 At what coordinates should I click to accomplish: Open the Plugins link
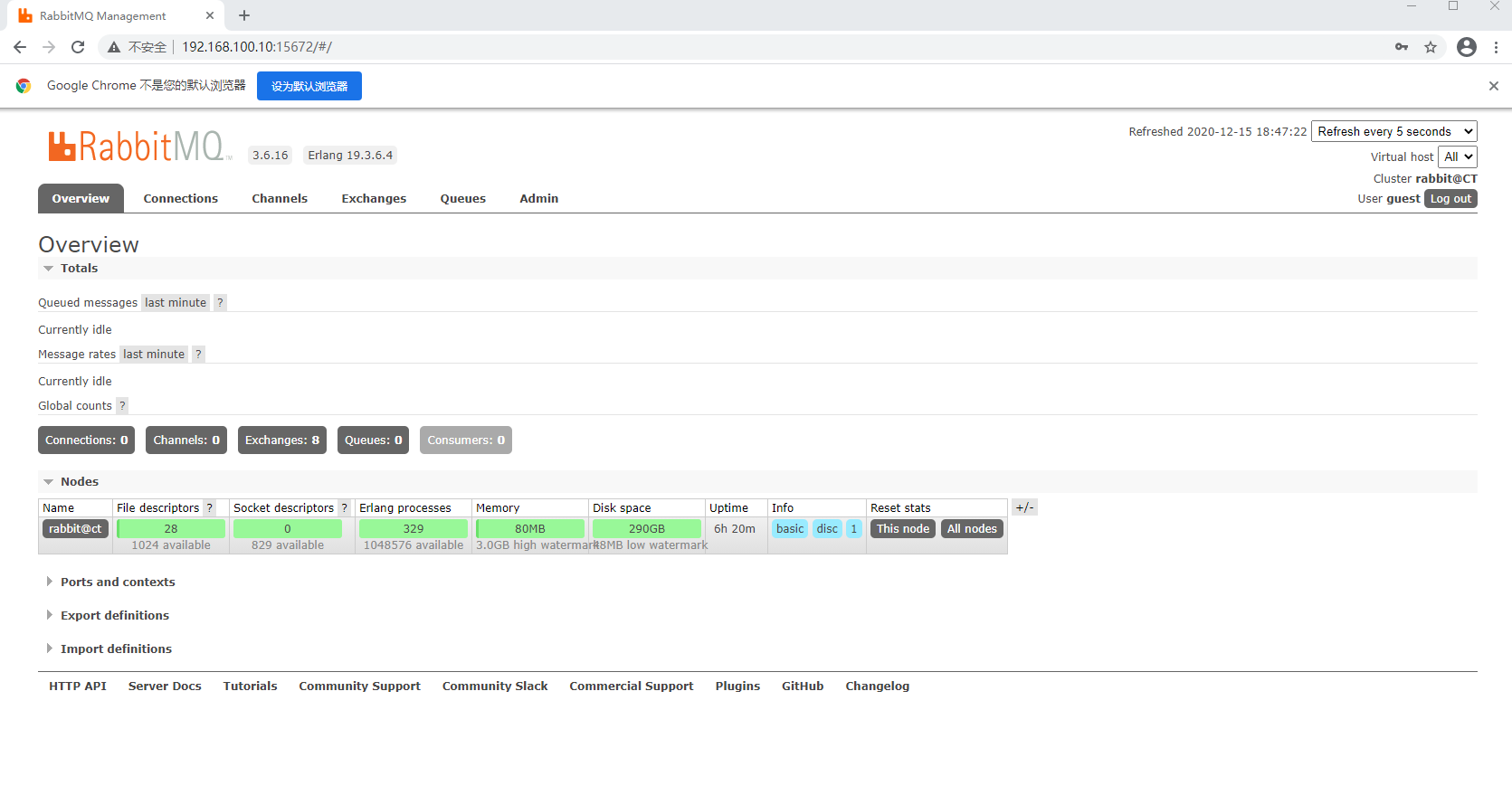click(x=737, y=687)
